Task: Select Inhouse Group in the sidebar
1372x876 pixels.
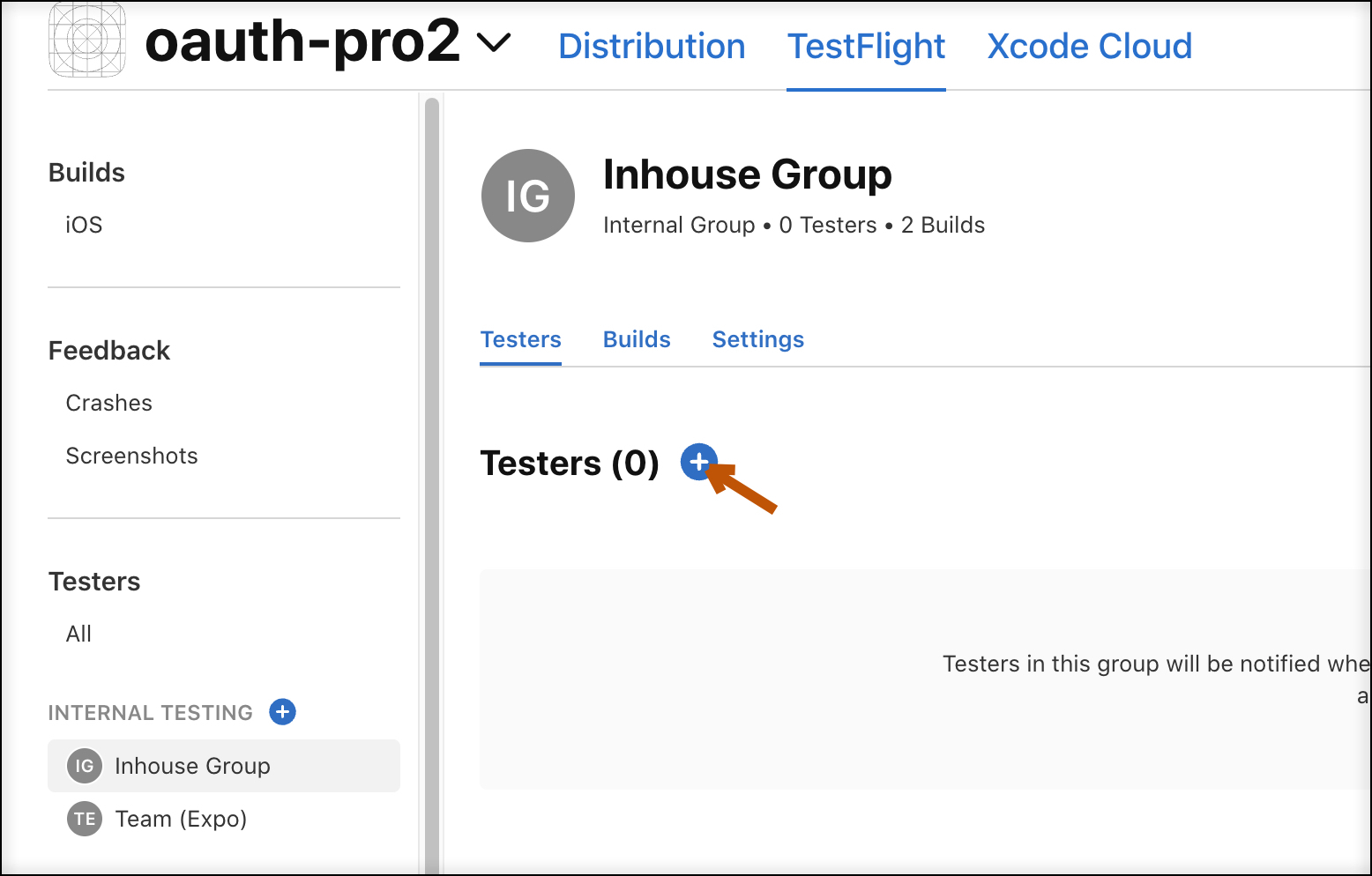Action: coord(192,766)
